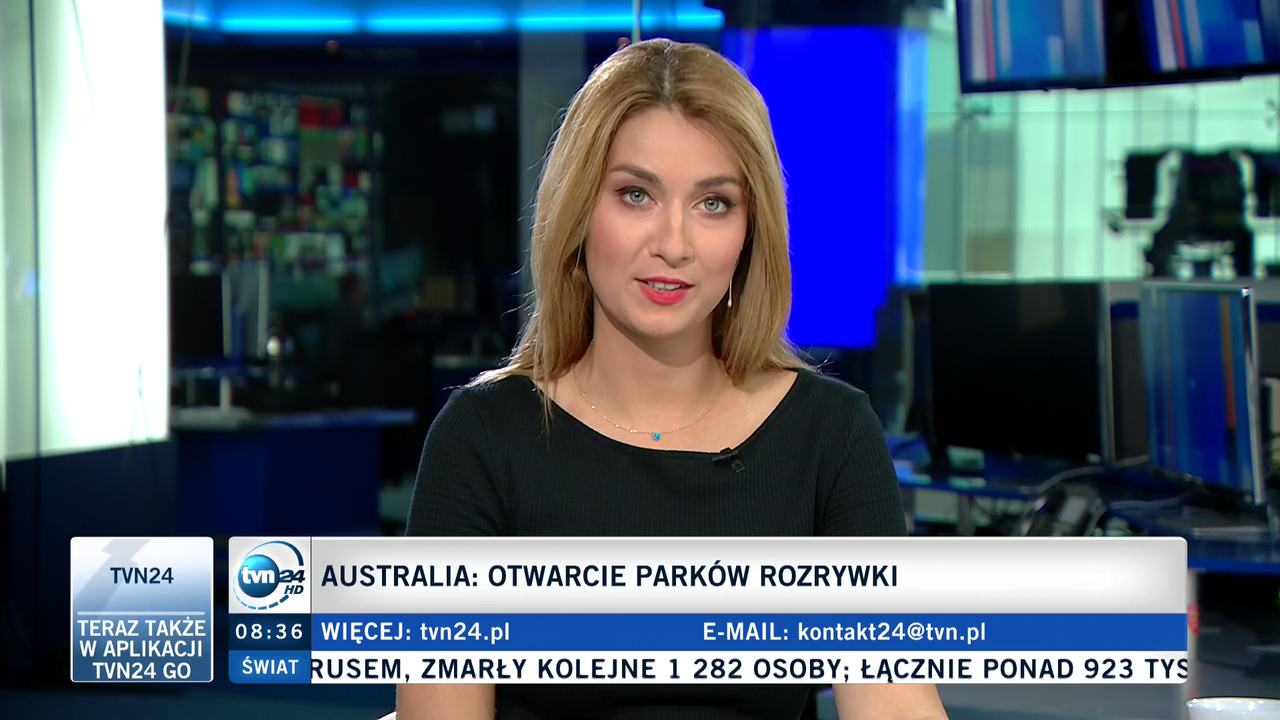Click "TERAZ TAKŻE W APLIKACJI" text
This screenshot has height=720, width=1280.
(142, 639)
